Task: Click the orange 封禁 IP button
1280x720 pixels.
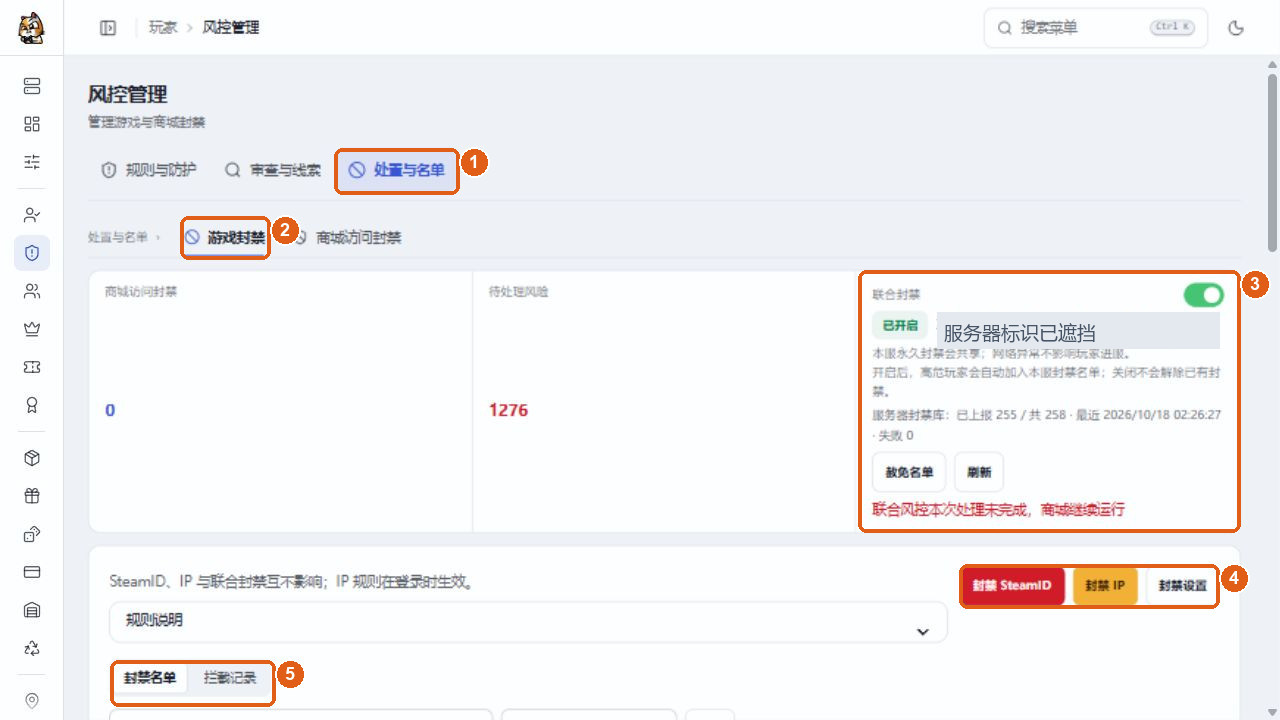Action: coord(1105,586)
